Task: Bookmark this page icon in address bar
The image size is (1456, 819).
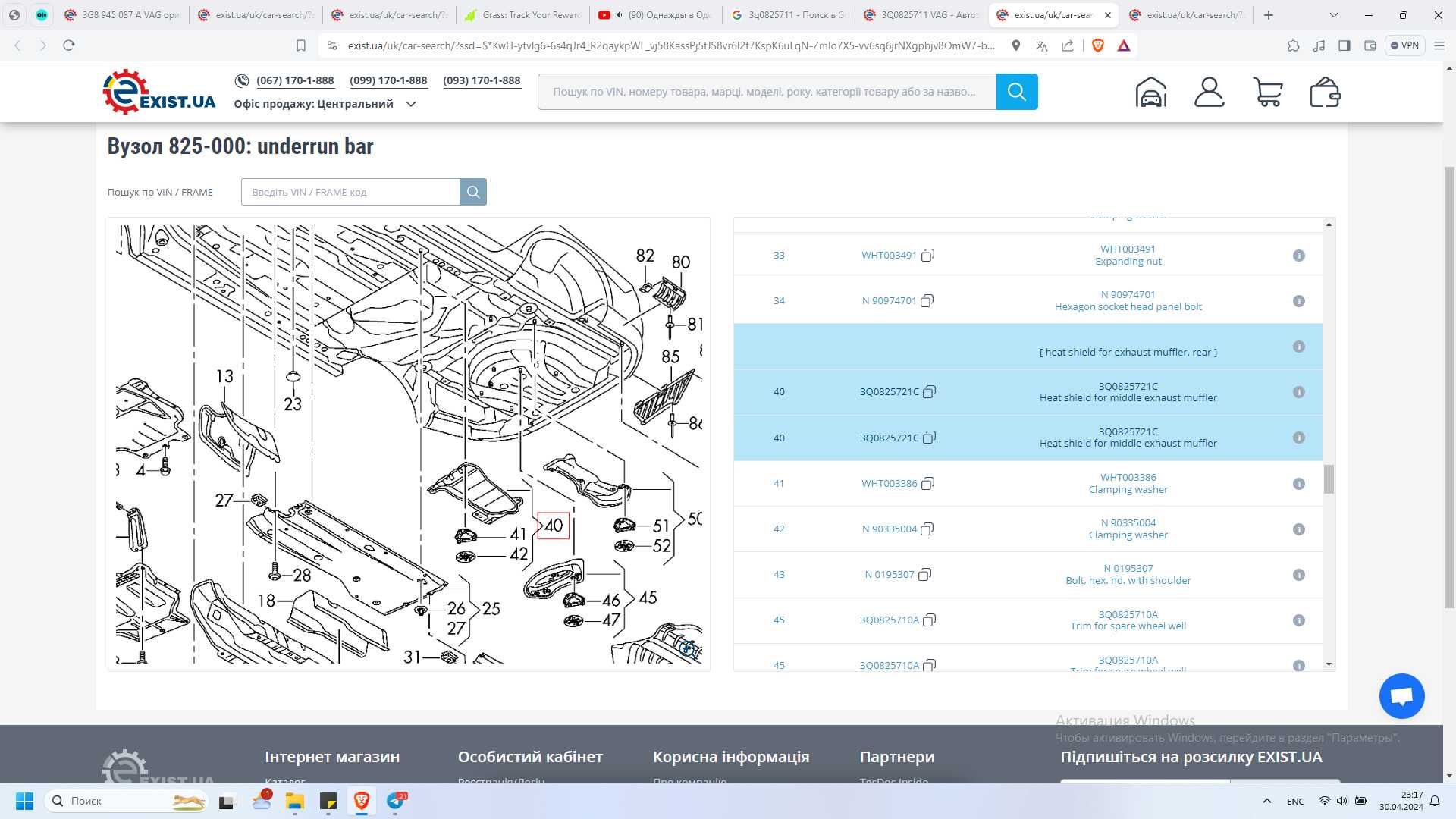Action: pos(300,45)
